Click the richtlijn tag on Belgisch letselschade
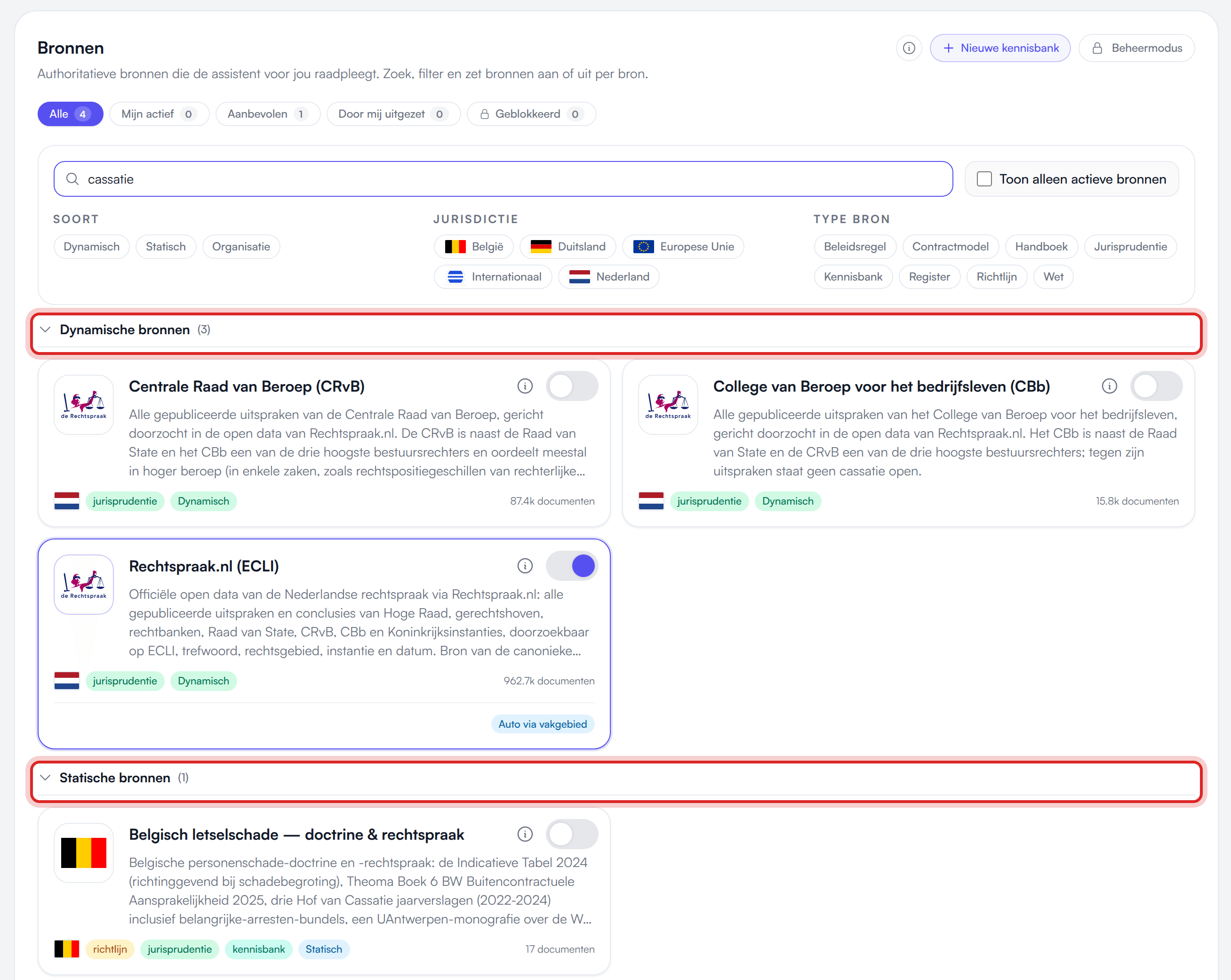Viewport: 1231px width, 980px height. tap(110, 949)
